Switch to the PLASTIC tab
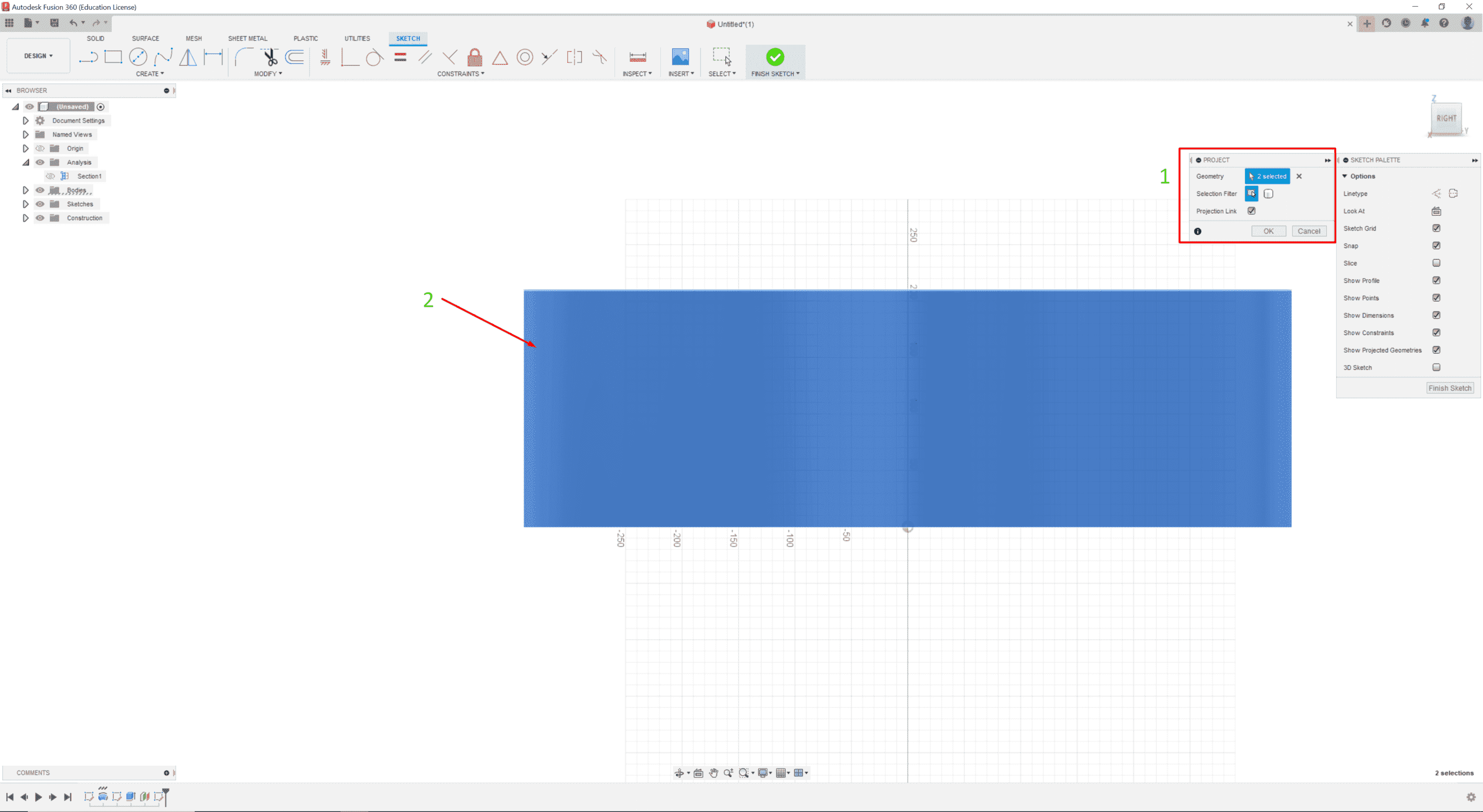 (x=305, y=39)
